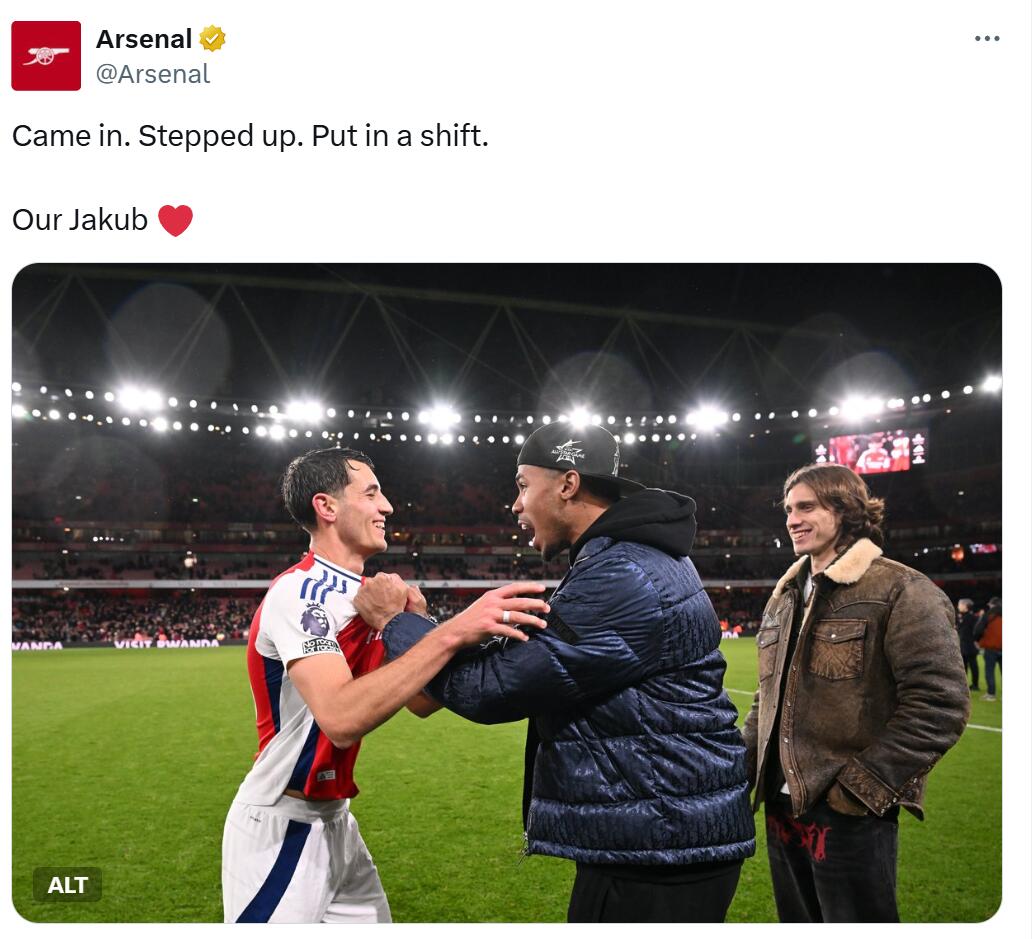The height and width of the screenshot is (939, 1034).
Task: Click the black hood on the puffer jacket
Action: click(x=640, y=520)
